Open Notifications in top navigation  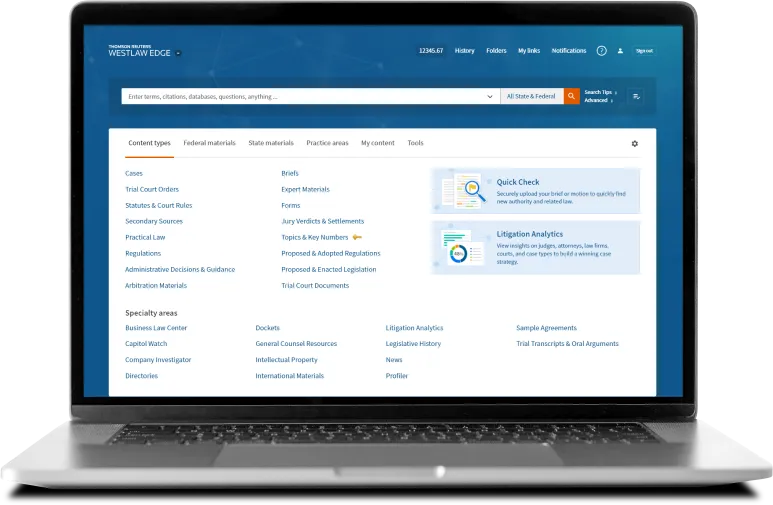(x=569, y=51)
